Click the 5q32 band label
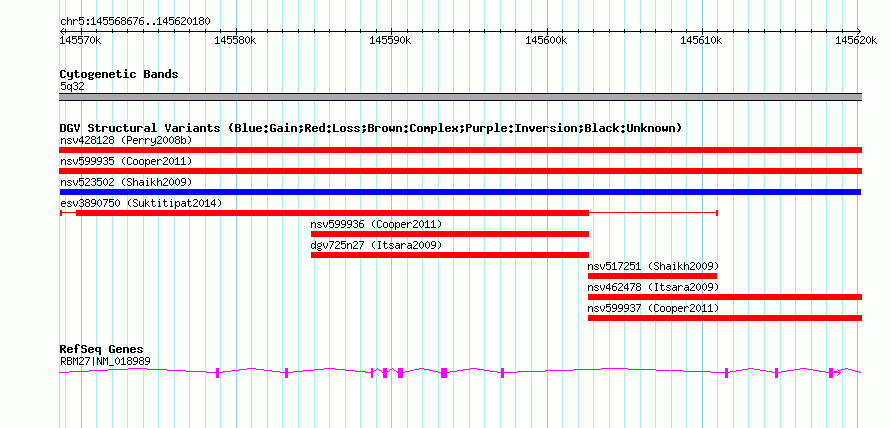890x428 pixels. [72, 87]
